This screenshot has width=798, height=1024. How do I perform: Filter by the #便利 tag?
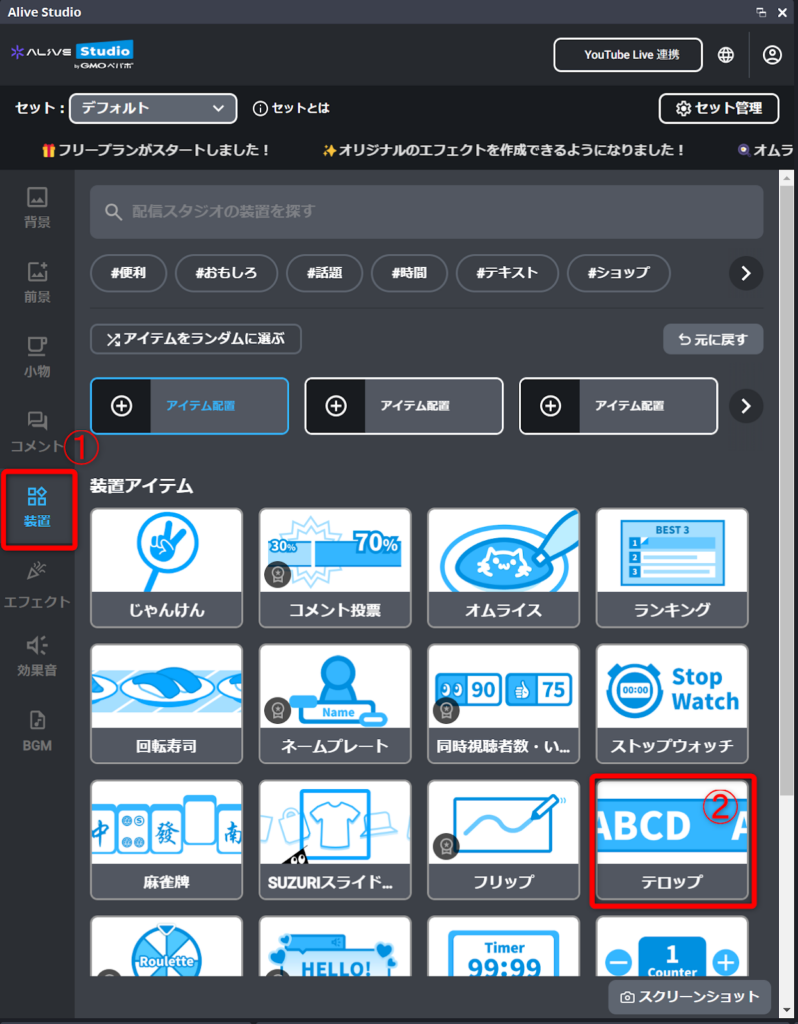point(128,272)
